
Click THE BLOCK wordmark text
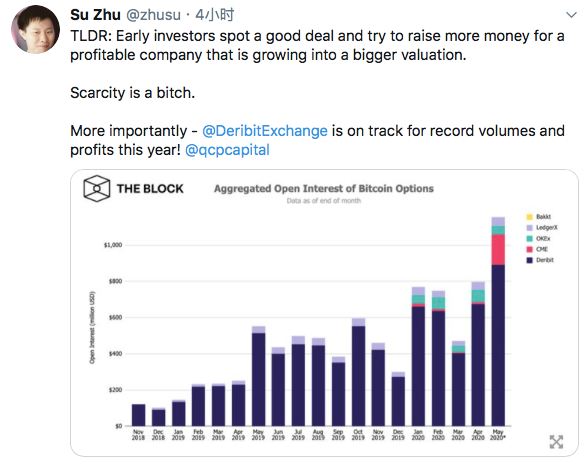point(150,189)
